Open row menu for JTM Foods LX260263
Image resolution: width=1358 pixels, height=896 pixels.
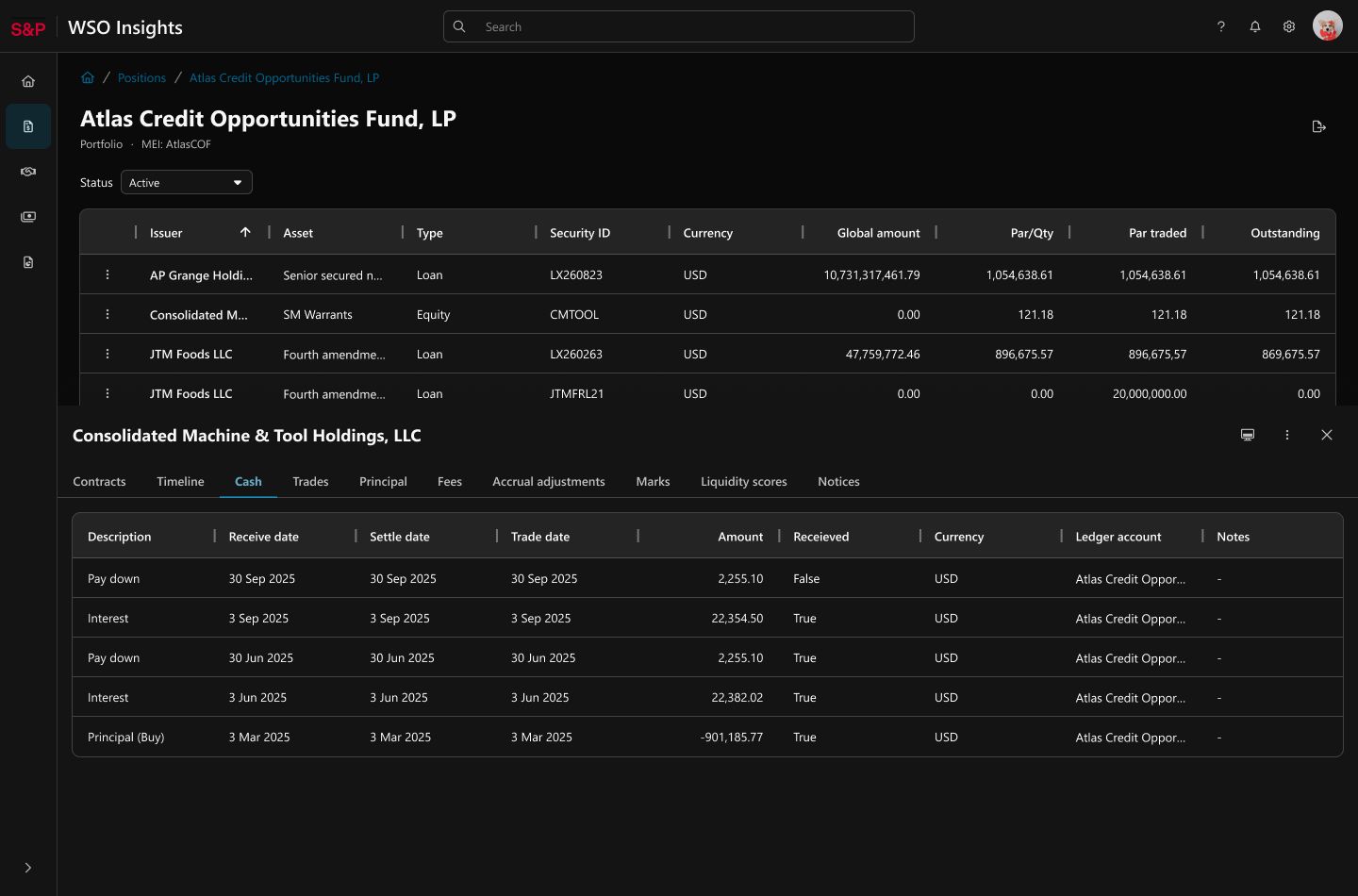(x=108, y=354)
